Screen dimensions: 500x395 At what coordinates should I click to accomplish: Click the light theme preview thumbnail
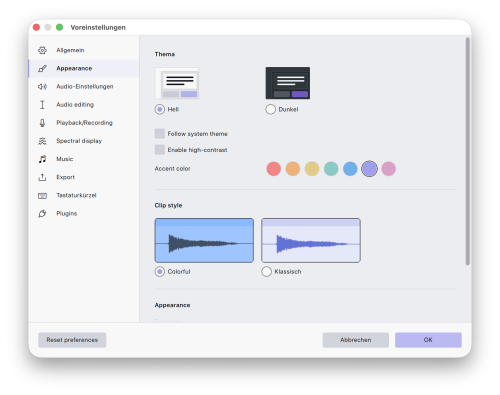(x=177, y=83)
